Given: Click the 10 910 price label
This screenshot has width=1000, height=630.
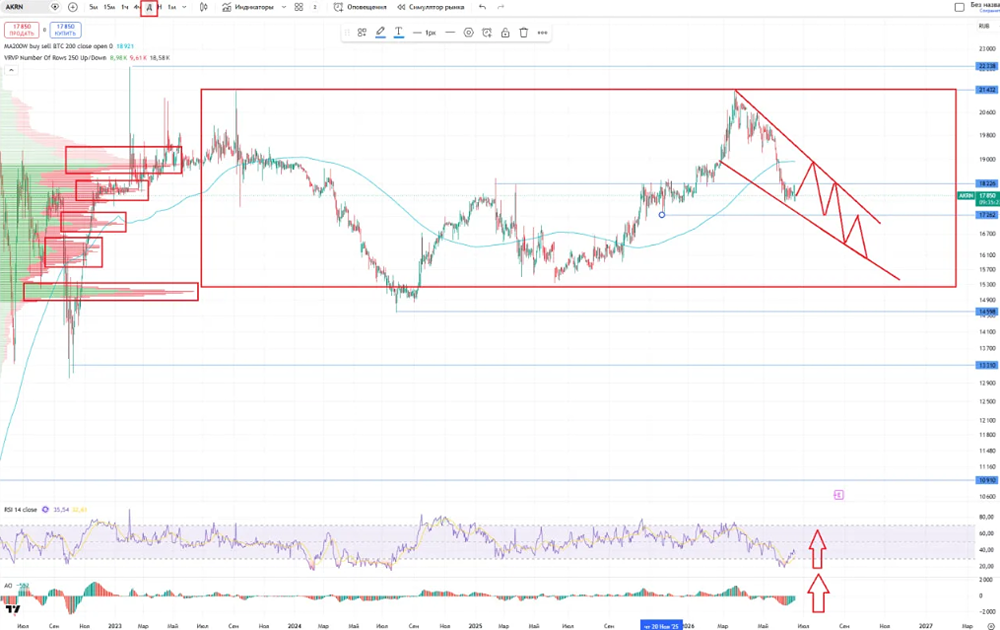Looking at the screenshot, I should point(987,480).
